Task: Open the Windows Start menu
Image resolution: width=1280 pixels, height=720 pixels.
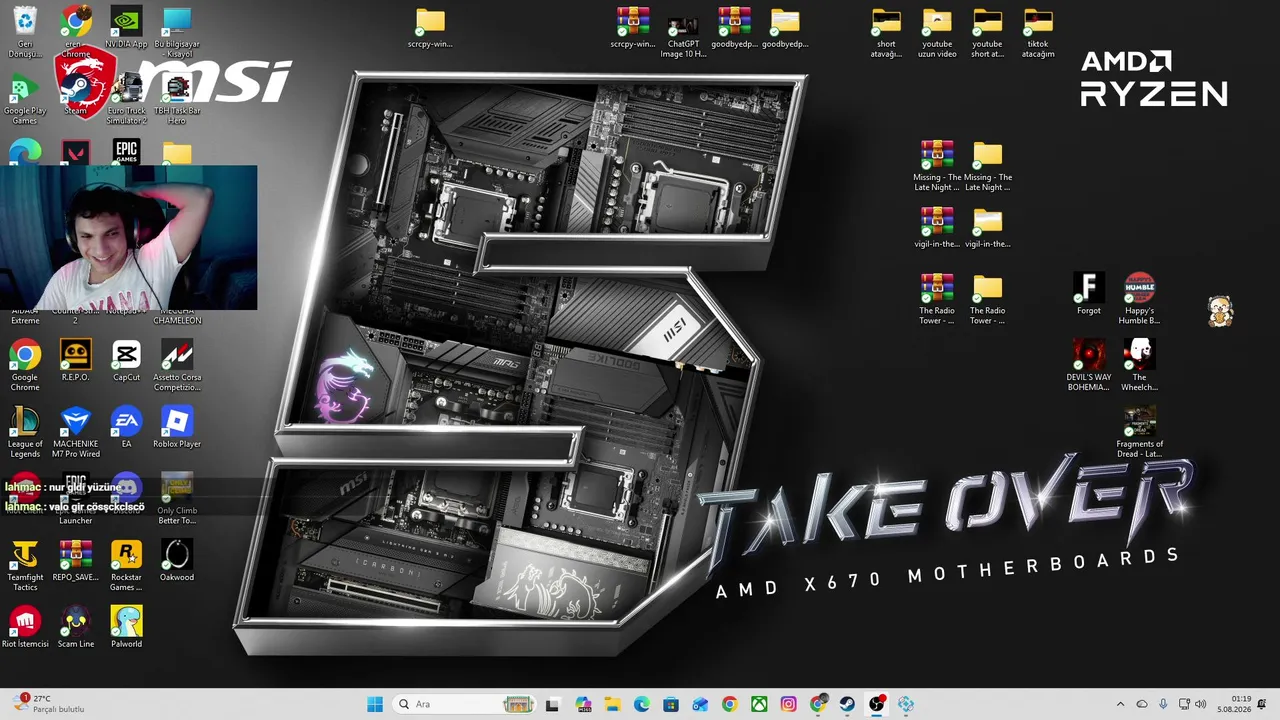Action: pyautogui.click(x=375, y=704)
